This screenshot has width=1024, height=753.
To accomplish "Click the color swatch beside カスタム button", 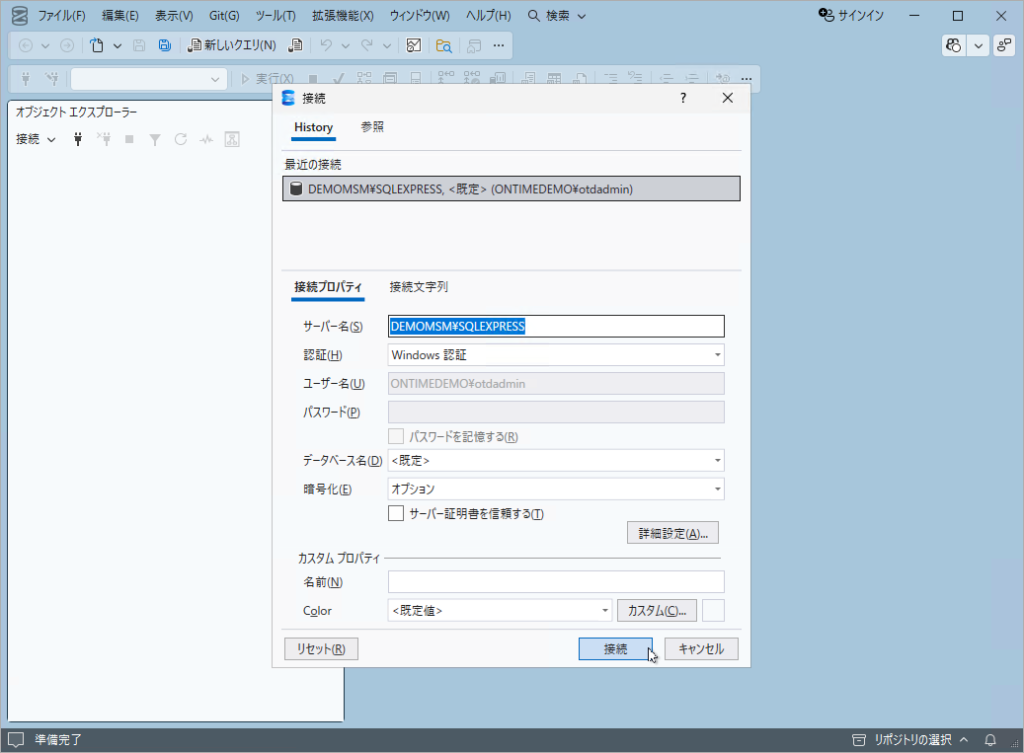I will tap(713, 610).
